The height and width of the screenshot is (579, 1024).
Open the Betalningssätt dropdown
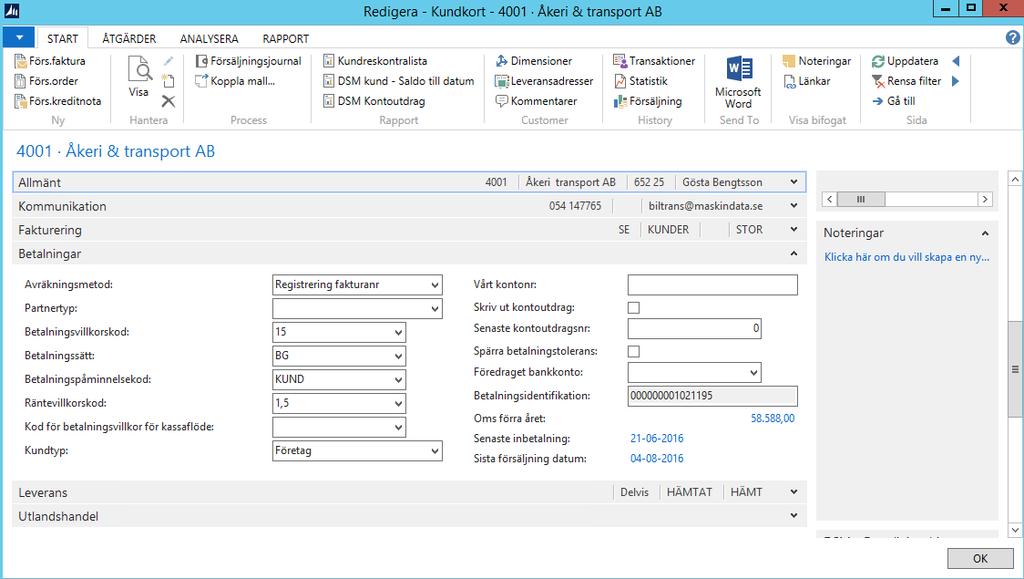[398, 356]
